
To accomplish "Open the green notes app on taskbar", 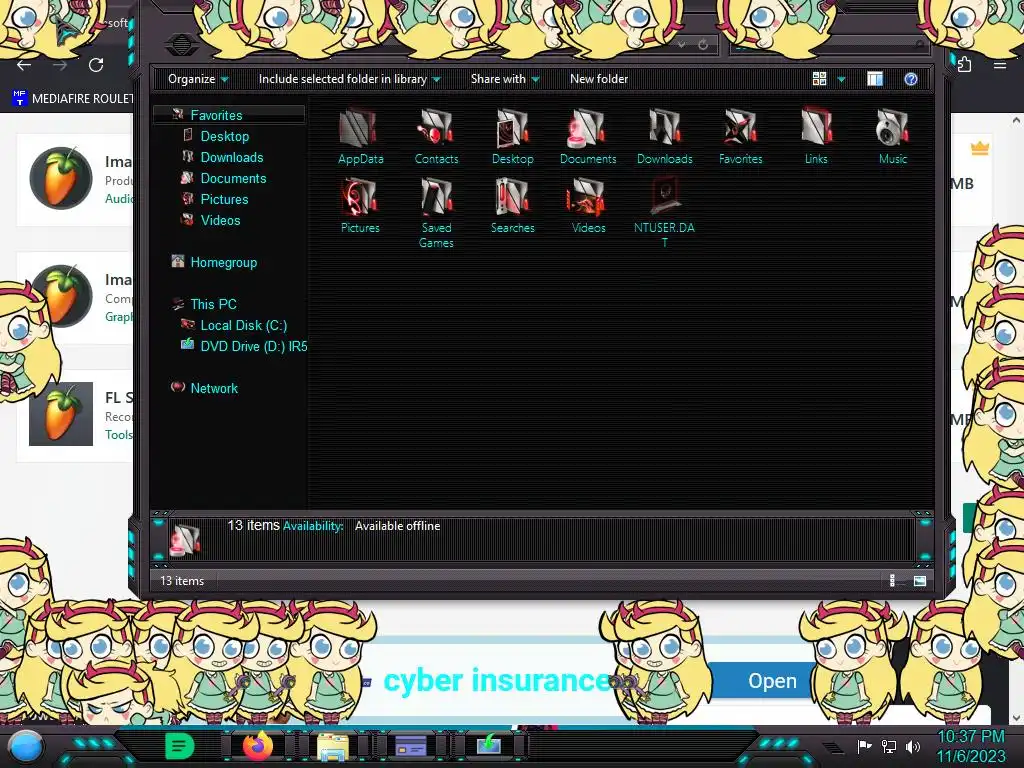I will pyautogui.click(x=180, y=746).
